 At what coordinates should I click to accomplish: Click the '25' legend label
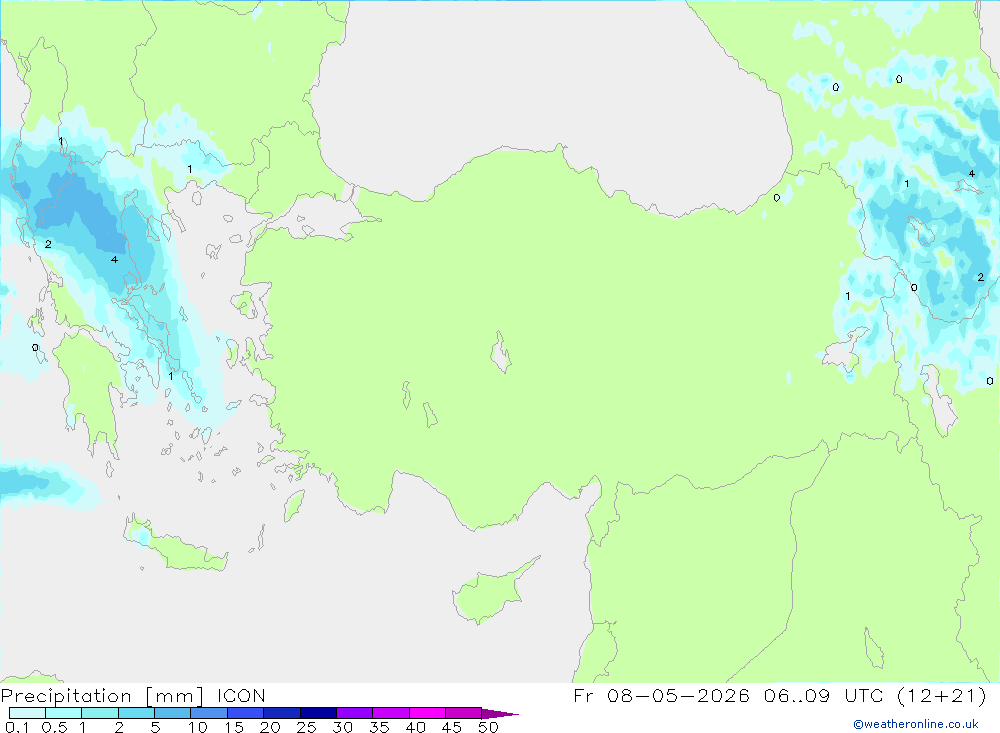pos(306,727)
